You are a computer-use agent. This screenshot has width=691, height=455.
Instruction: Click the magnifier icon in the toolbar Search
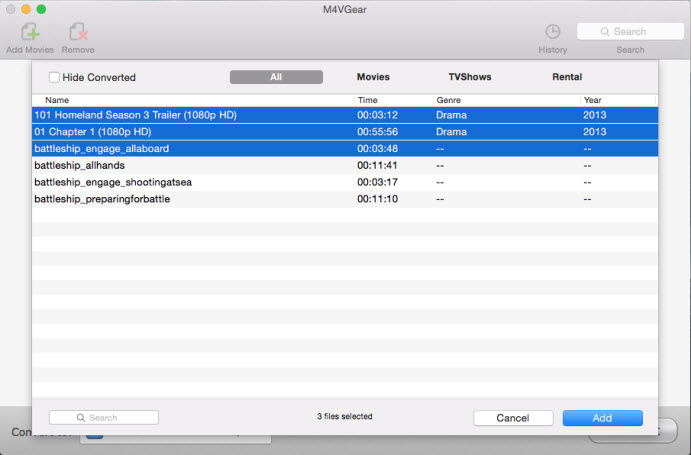605,32
